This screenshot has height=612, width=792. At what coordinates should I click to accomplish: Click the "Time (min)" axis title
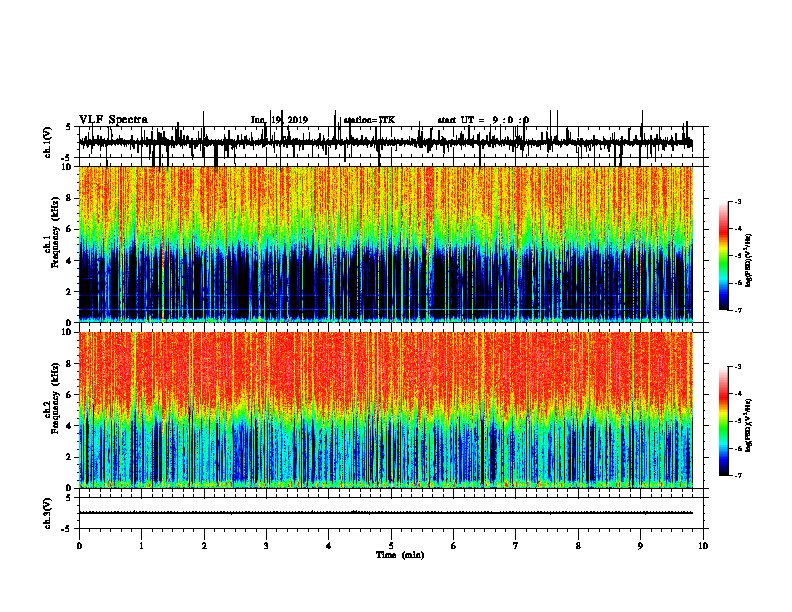coord(400,555)
